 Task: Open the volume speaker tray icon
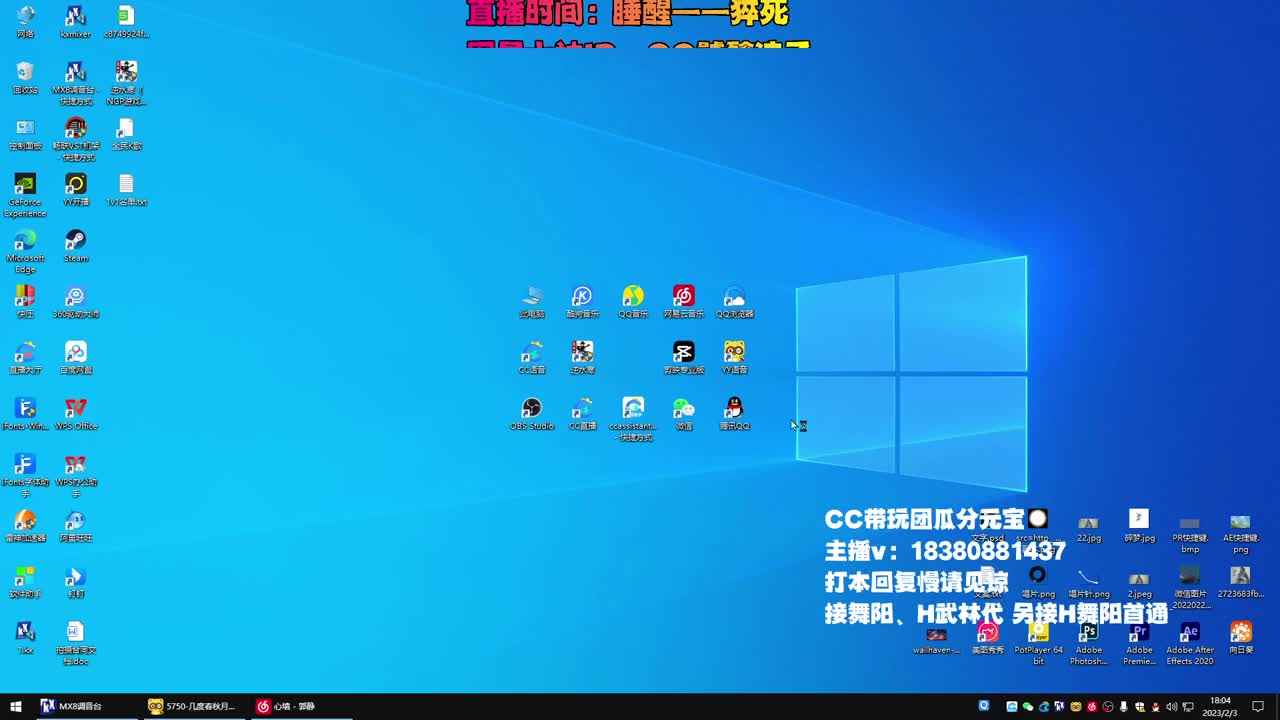[1172, 707]
